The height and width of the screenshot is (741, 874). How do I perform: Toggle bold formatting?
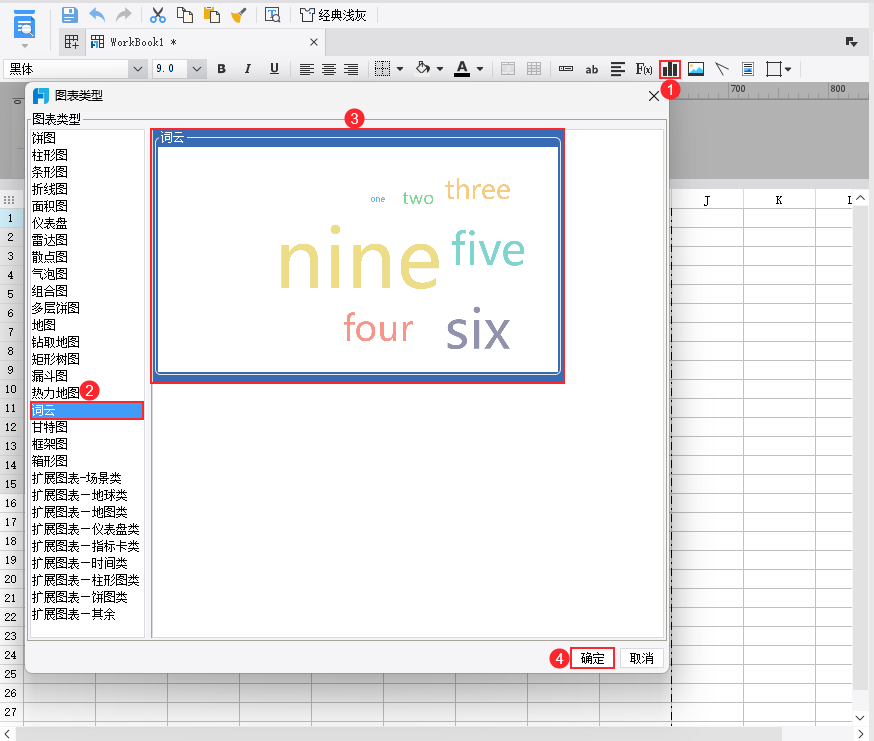221,69
